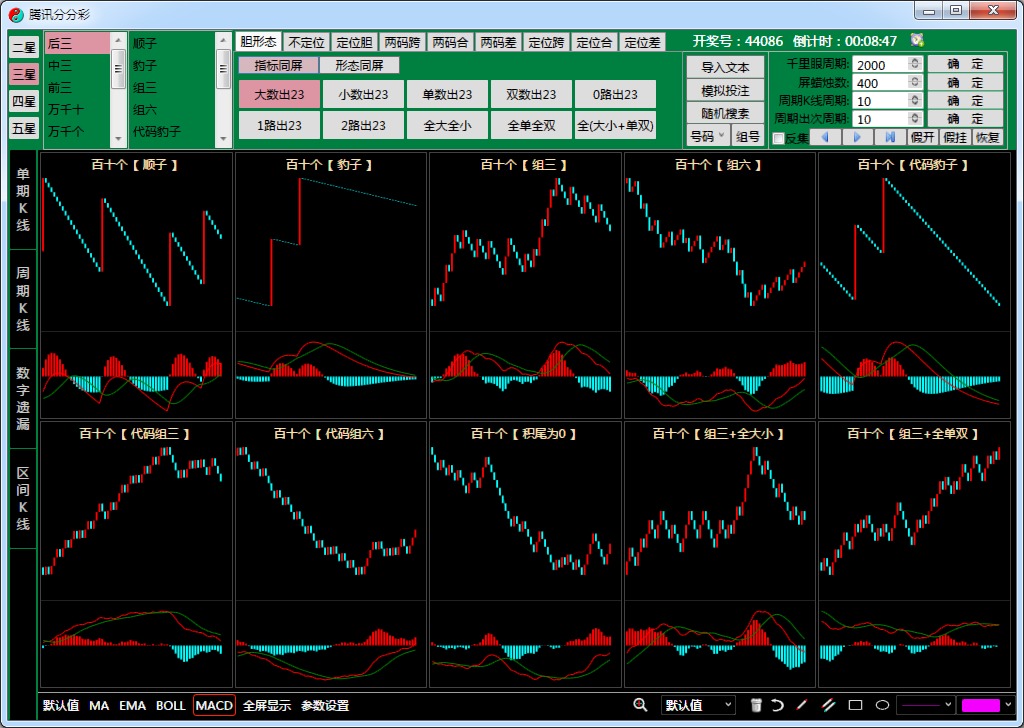The height and width of the screenshot is (728, 1024).
Task: Select the rectangle drawing tool
Action: point(855,705)
